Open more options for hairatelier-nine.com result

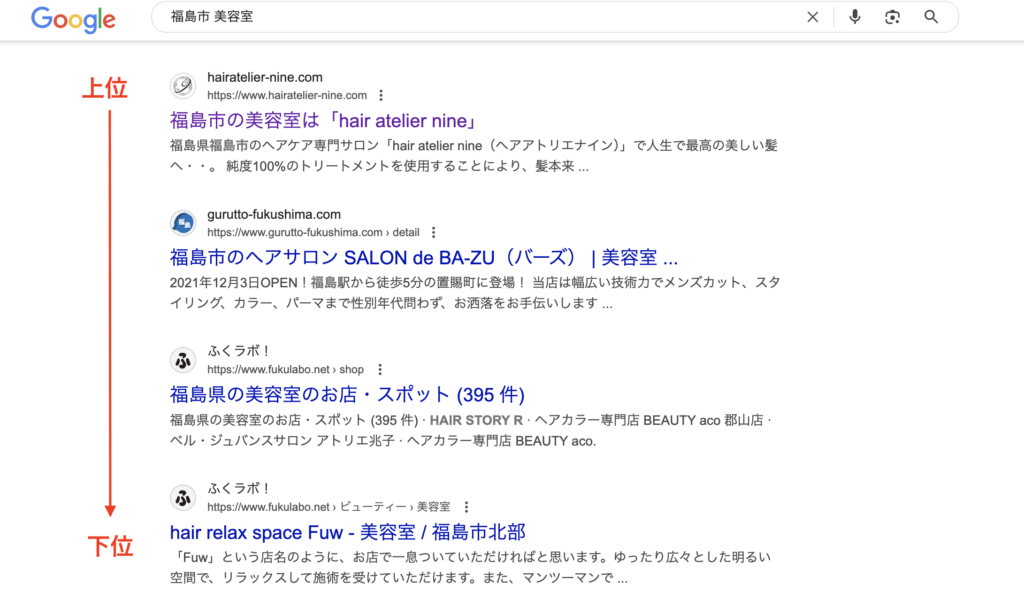[381, 95]
